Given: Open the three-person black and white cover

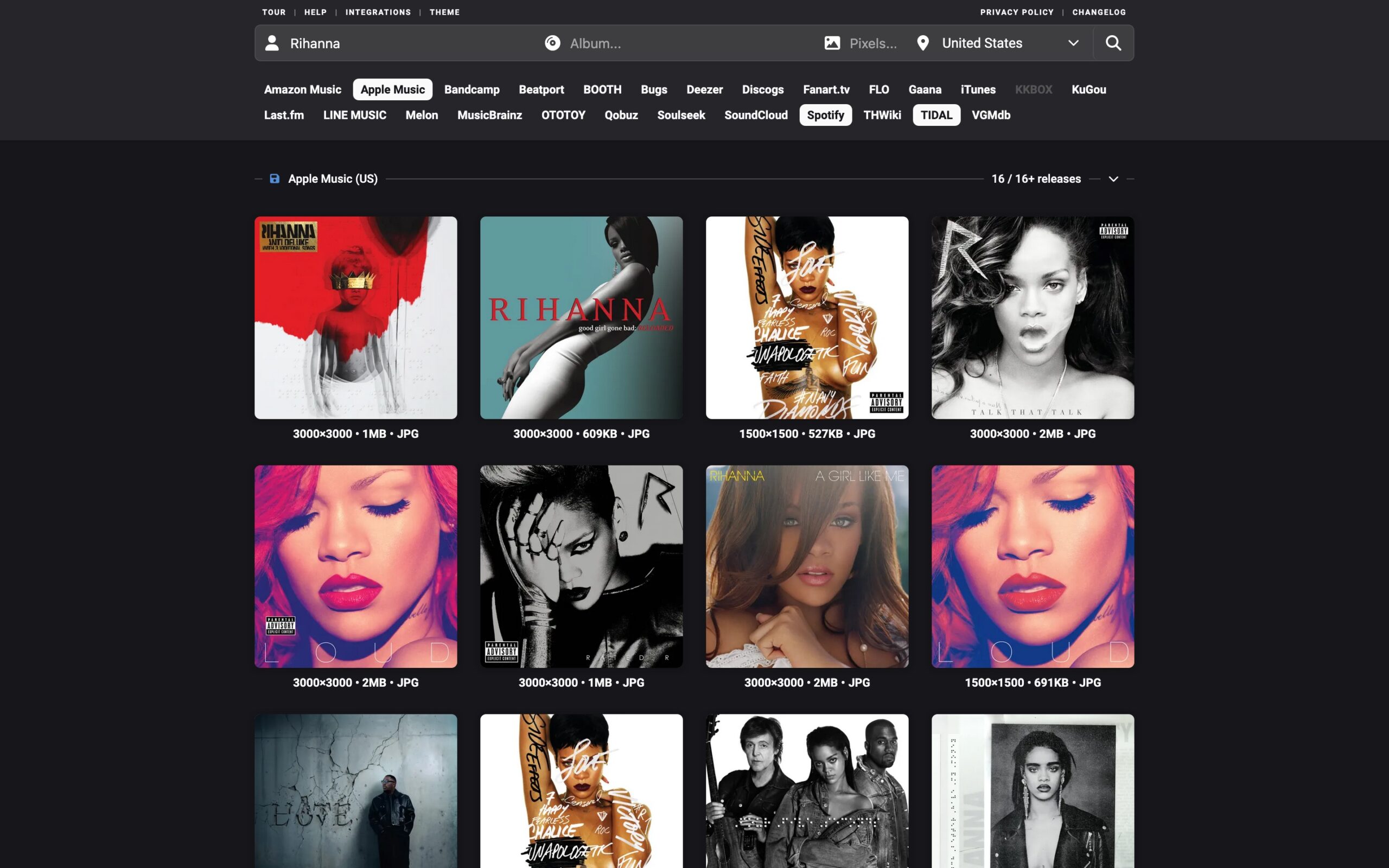Looking at the screenshot, I should point(807,791).
